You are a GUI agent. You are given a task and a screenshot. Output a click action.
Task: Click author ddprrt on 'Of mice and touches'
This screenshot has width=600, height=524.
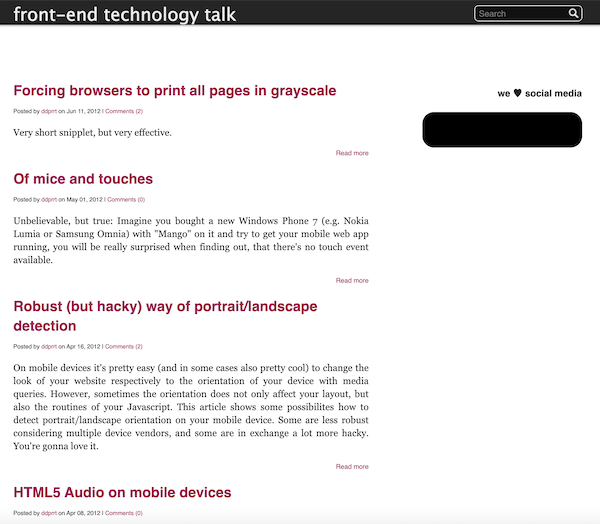point(49,199)
